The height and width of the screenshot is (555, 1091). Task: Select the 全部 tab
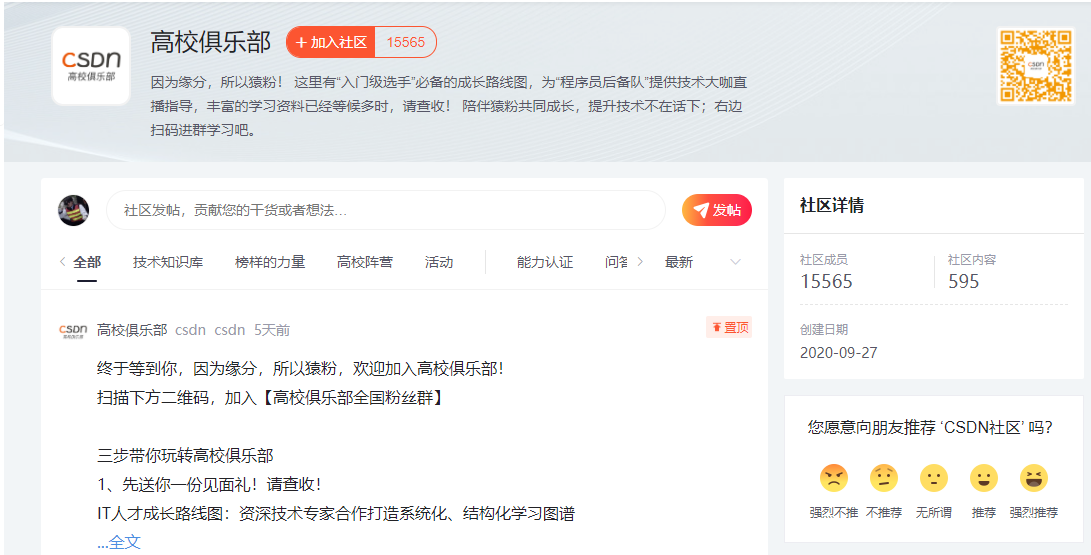pyautogui.click(x=87, y=262)
